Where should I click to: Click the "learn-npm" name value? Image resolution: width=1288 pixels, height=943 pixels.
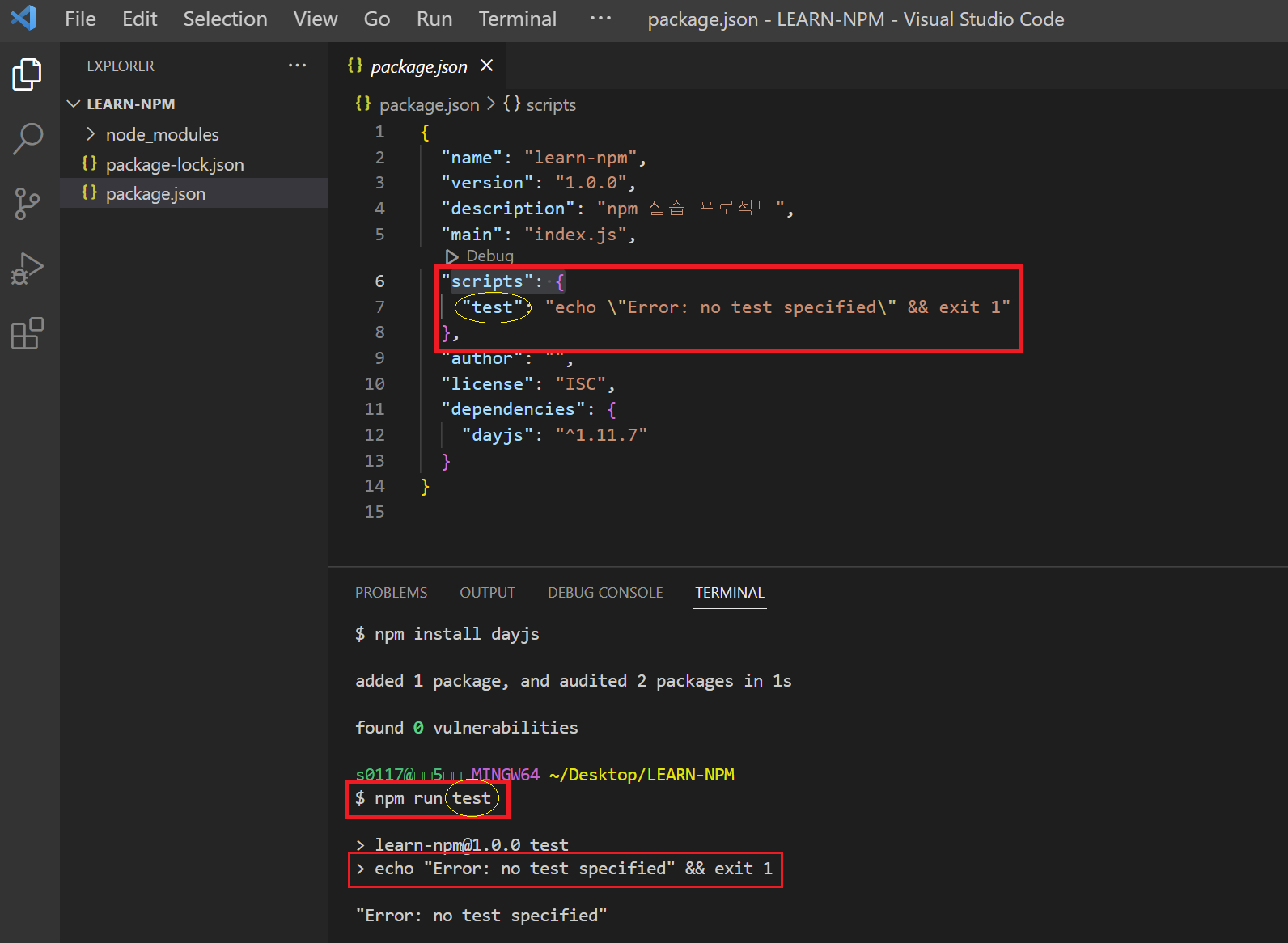pos(580,157)
